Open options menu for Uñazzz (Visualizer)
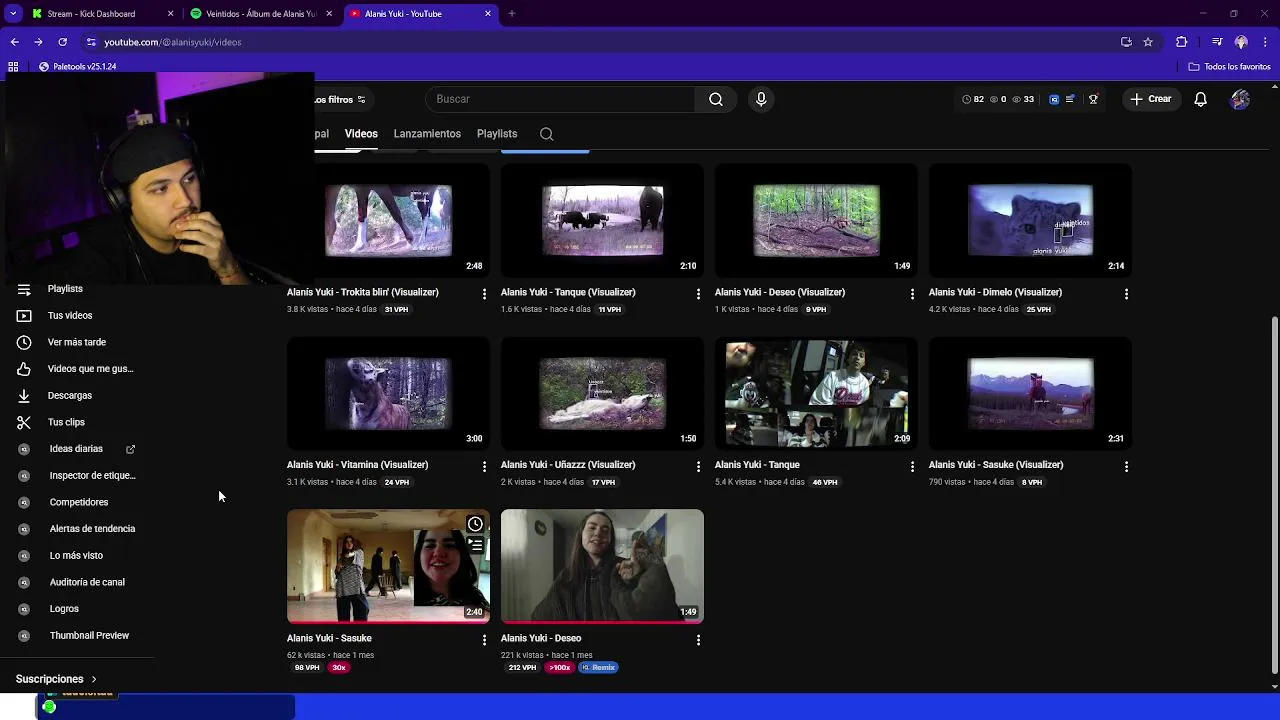The image size is (1280, 720). [698, 466]
